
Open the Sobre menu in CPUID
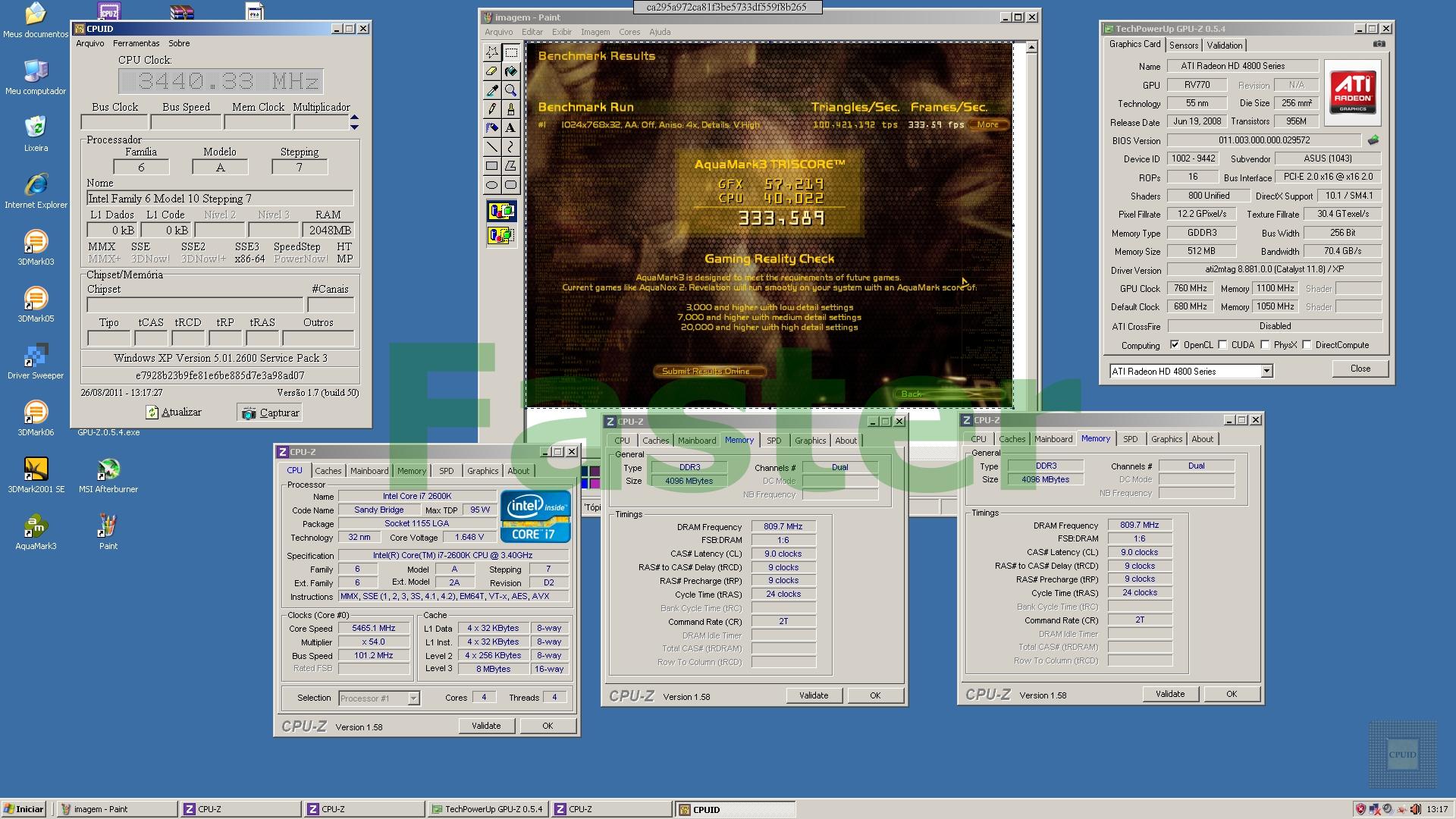tap(179, 43)
